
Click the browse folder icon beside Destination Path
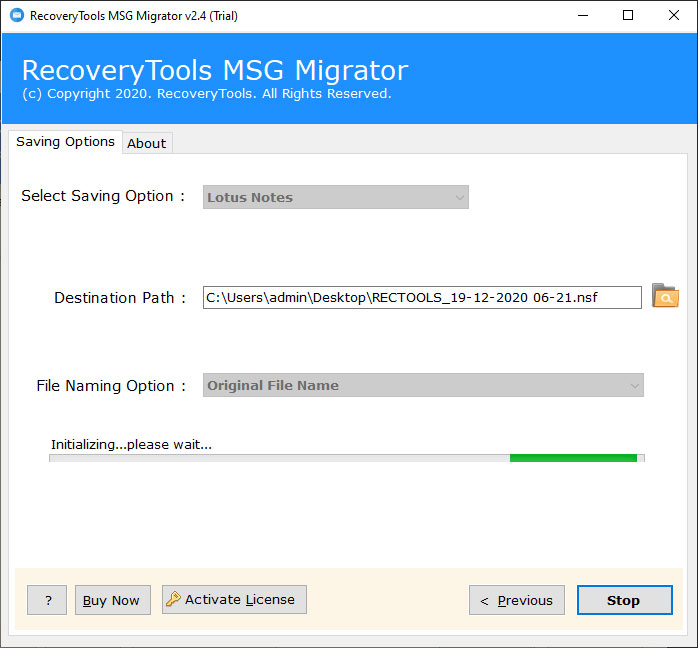click(665, 296)
